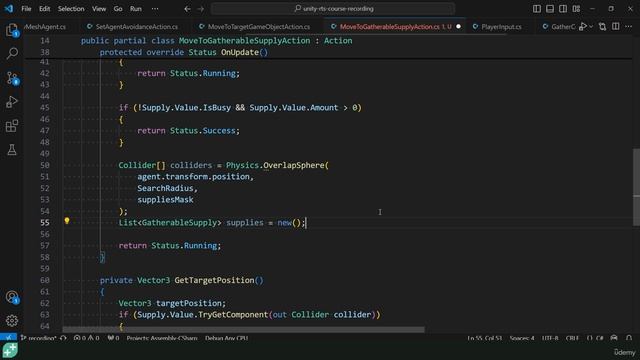Click the green plus app icon at bottom left
The image size is (640, 360).
point(10,351)
